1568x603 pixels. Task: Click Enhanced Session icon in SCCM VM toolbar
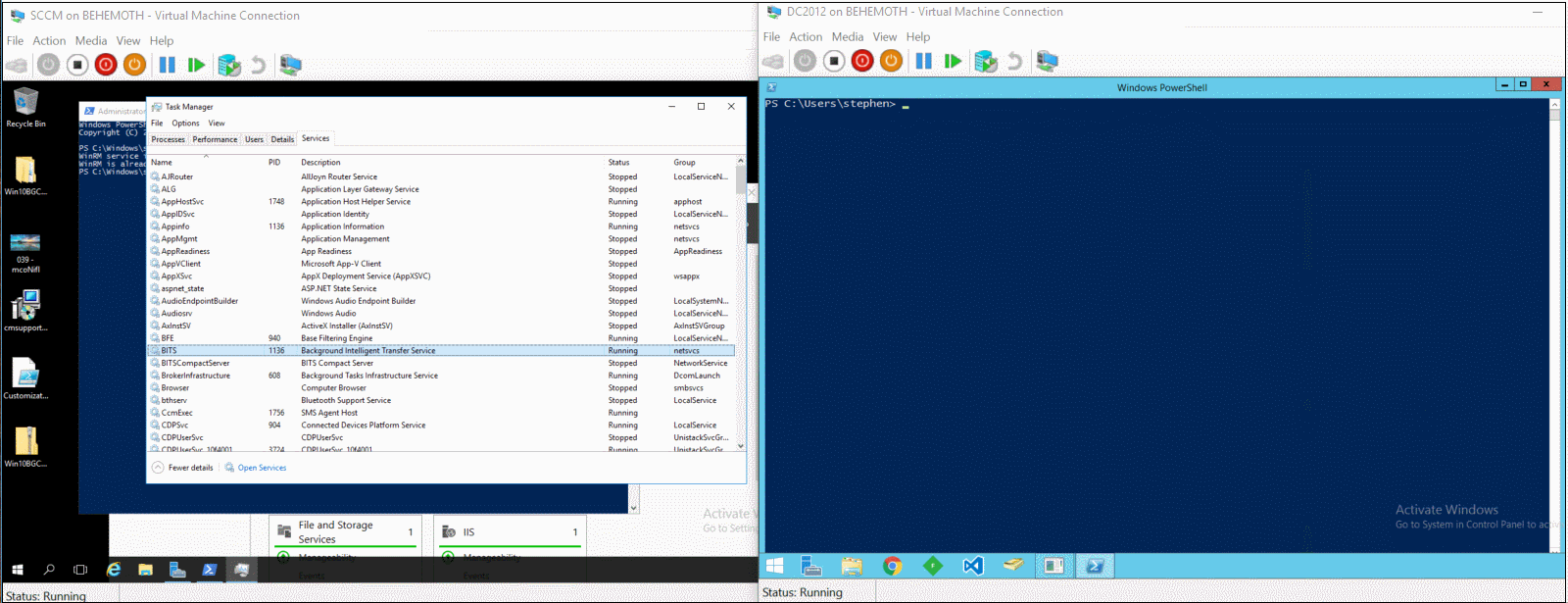[290, 65]
